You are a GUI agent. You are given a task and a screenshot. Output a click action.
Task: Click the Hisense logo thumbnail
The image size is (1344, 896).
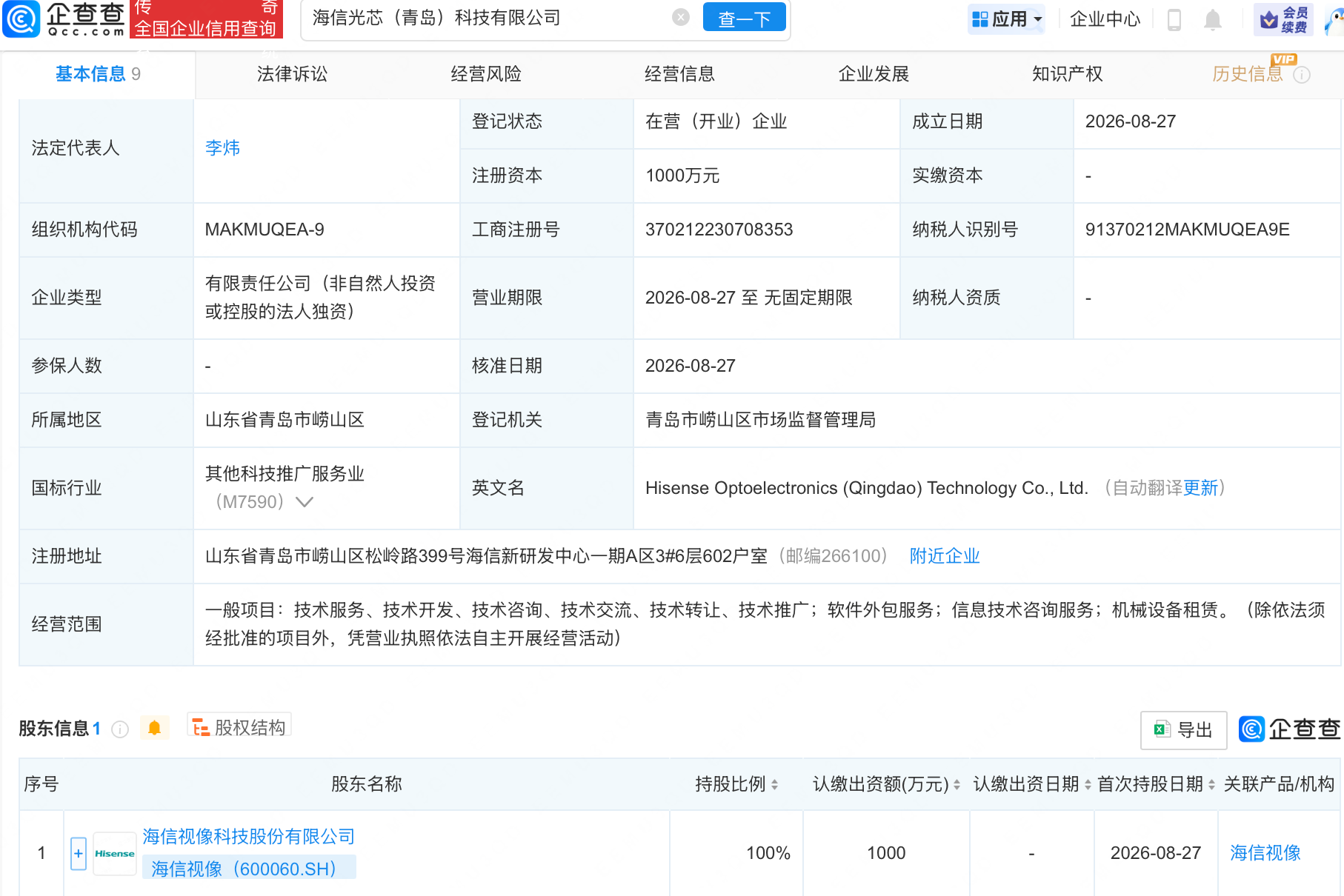[x=114, y=853]
